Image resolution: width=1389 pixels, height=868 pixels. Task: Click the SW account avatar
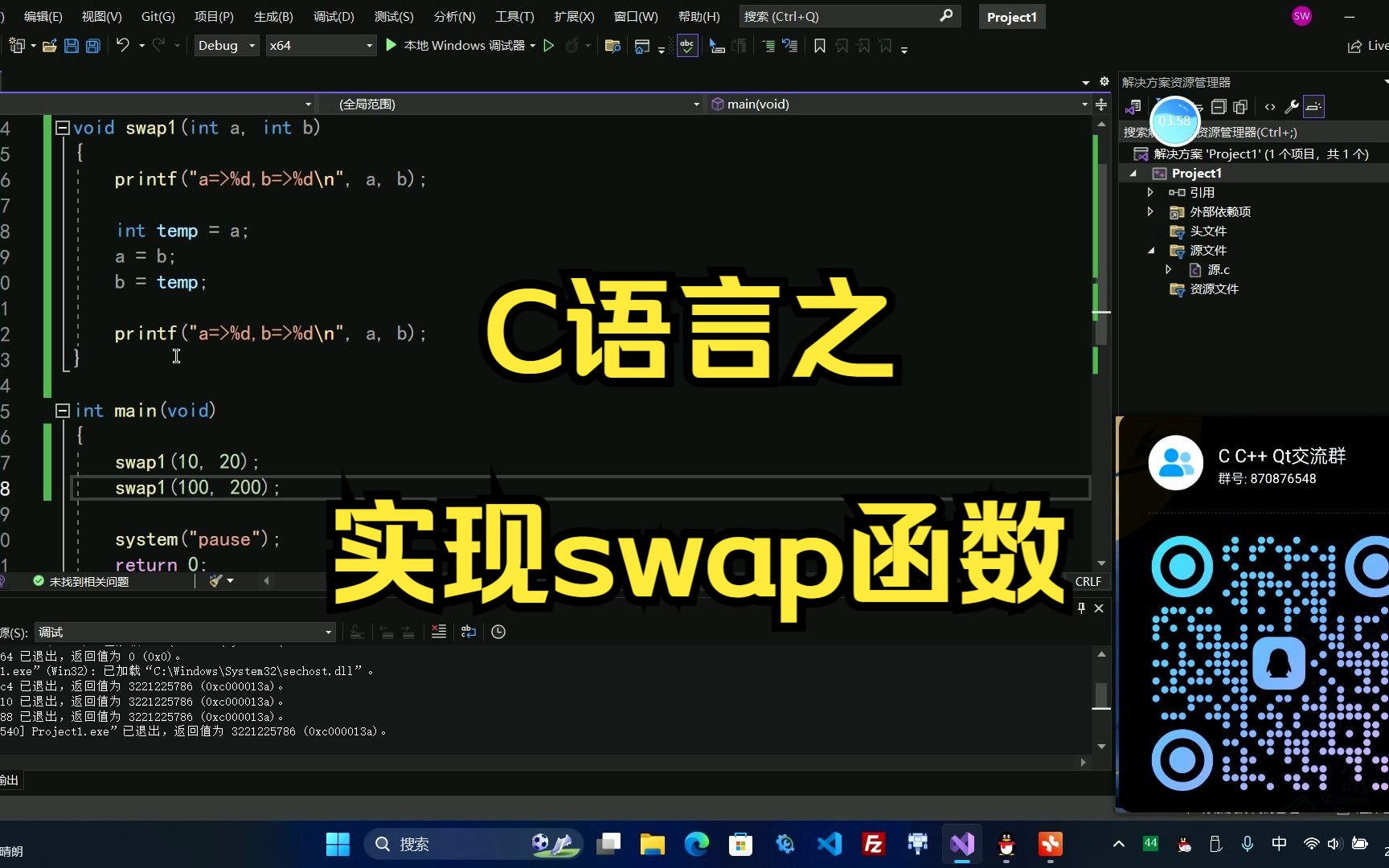pos(1301,16)
